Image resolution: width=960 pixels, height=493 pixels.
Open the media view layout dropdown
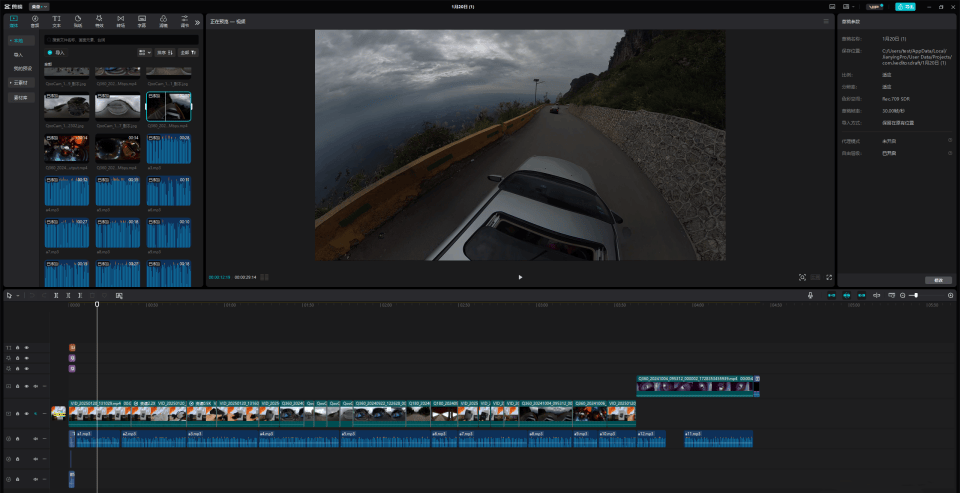pyautogui.click(x=144, y=53)
